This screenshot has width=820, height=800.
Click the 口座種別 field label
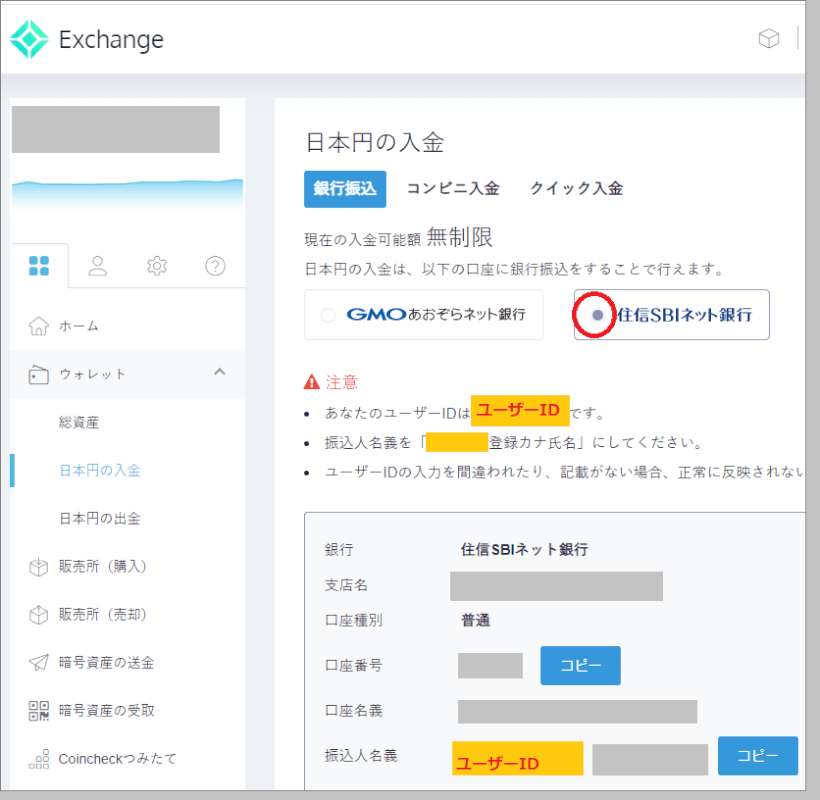pyautogui.click(x=354, y=621)
